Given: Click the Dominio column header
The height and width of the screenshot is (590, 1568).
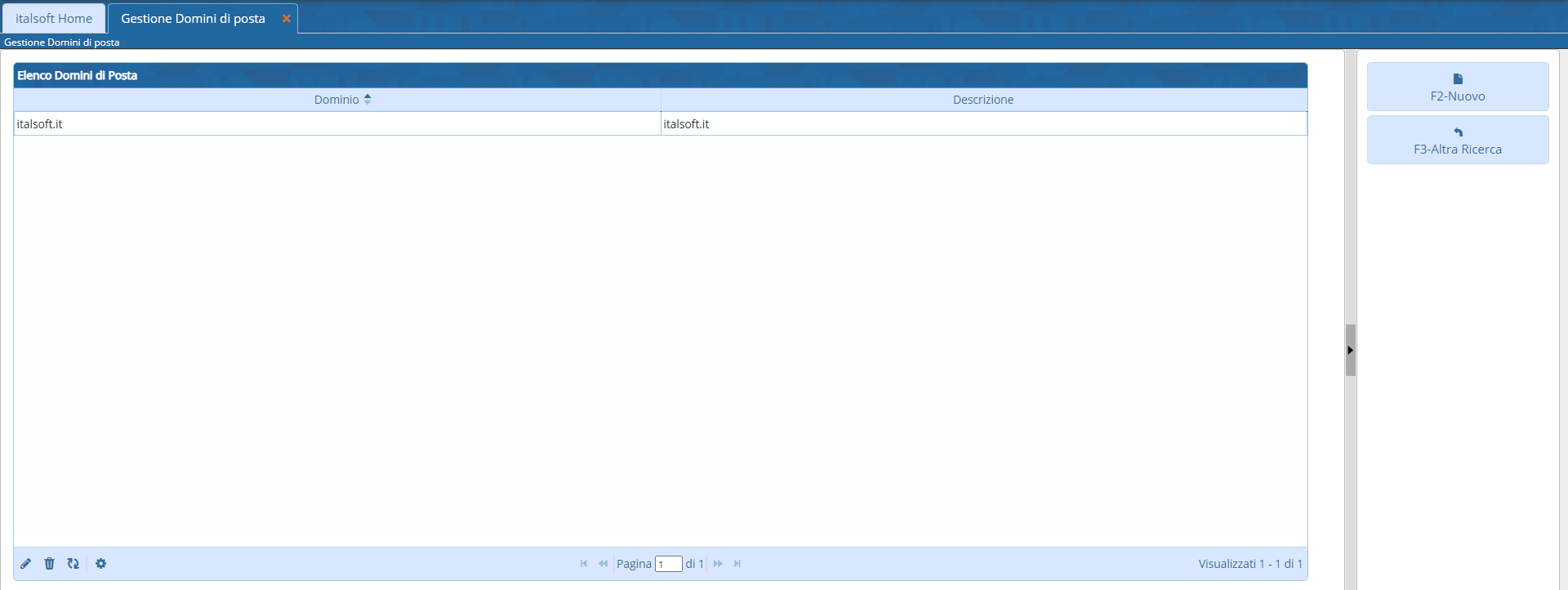Looking at the screenshot, I should (336, 100).
